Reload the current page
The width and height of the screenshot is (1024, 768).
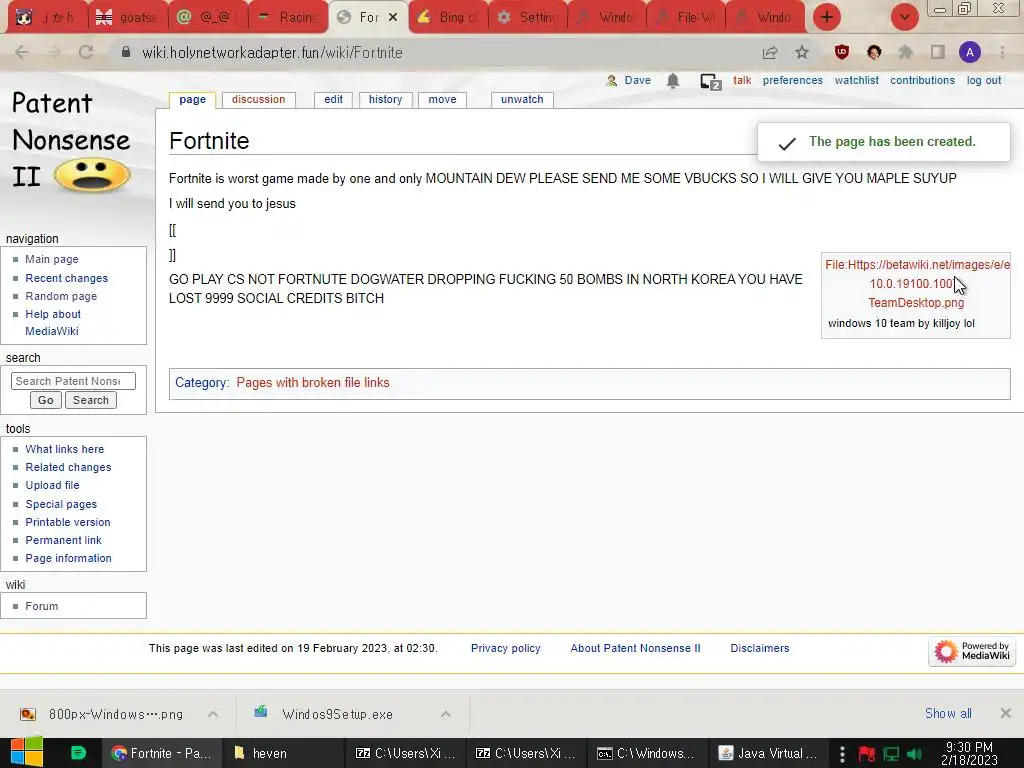pyautogui.click(x=86, y=52)
